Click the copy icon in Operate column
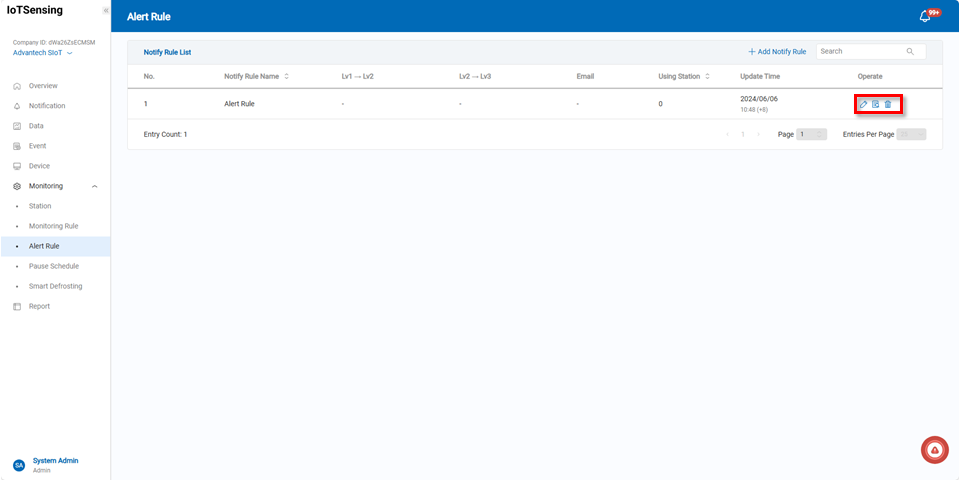Screen dimensions: 960x480 876,104
